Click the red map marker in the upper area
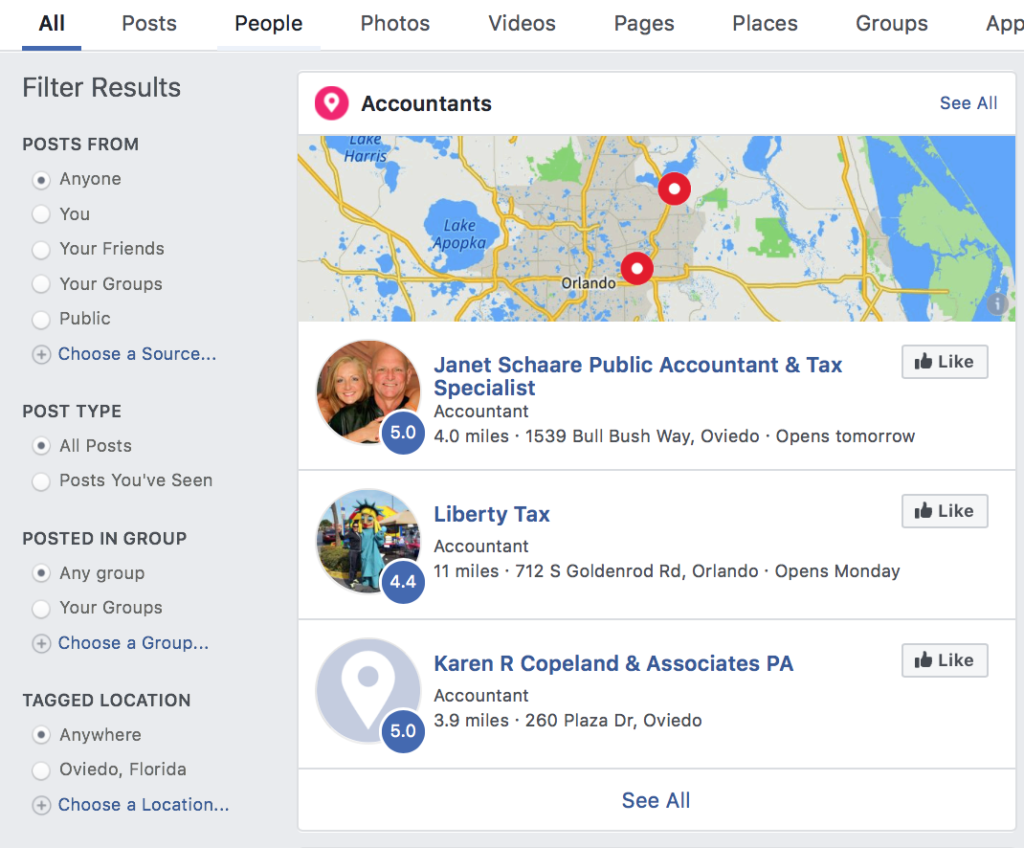The image size is (1024, 848). coord(674,188)
